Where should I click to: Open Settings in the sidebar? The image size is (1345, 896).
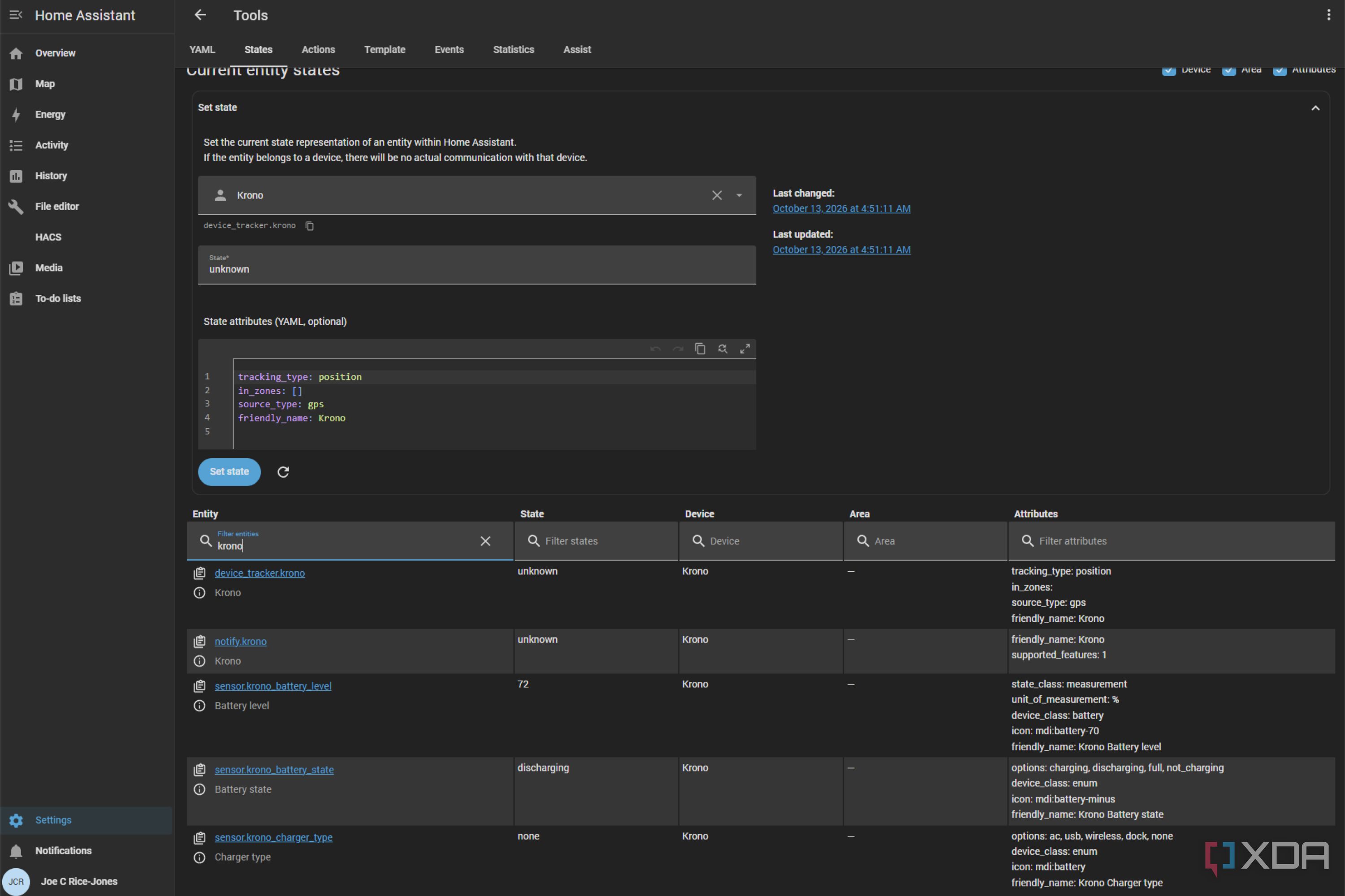pyautogui.click(x=86, y=820)
